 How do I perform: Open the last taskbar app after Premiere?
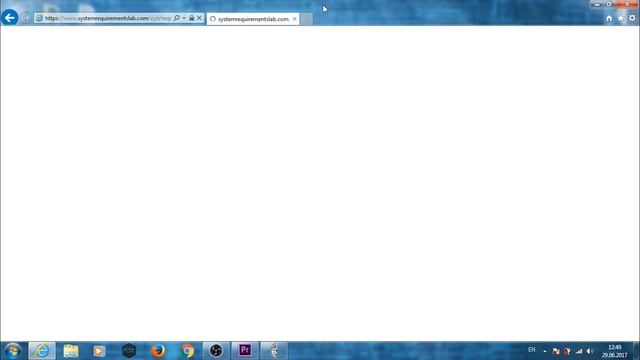pos(274,351)
